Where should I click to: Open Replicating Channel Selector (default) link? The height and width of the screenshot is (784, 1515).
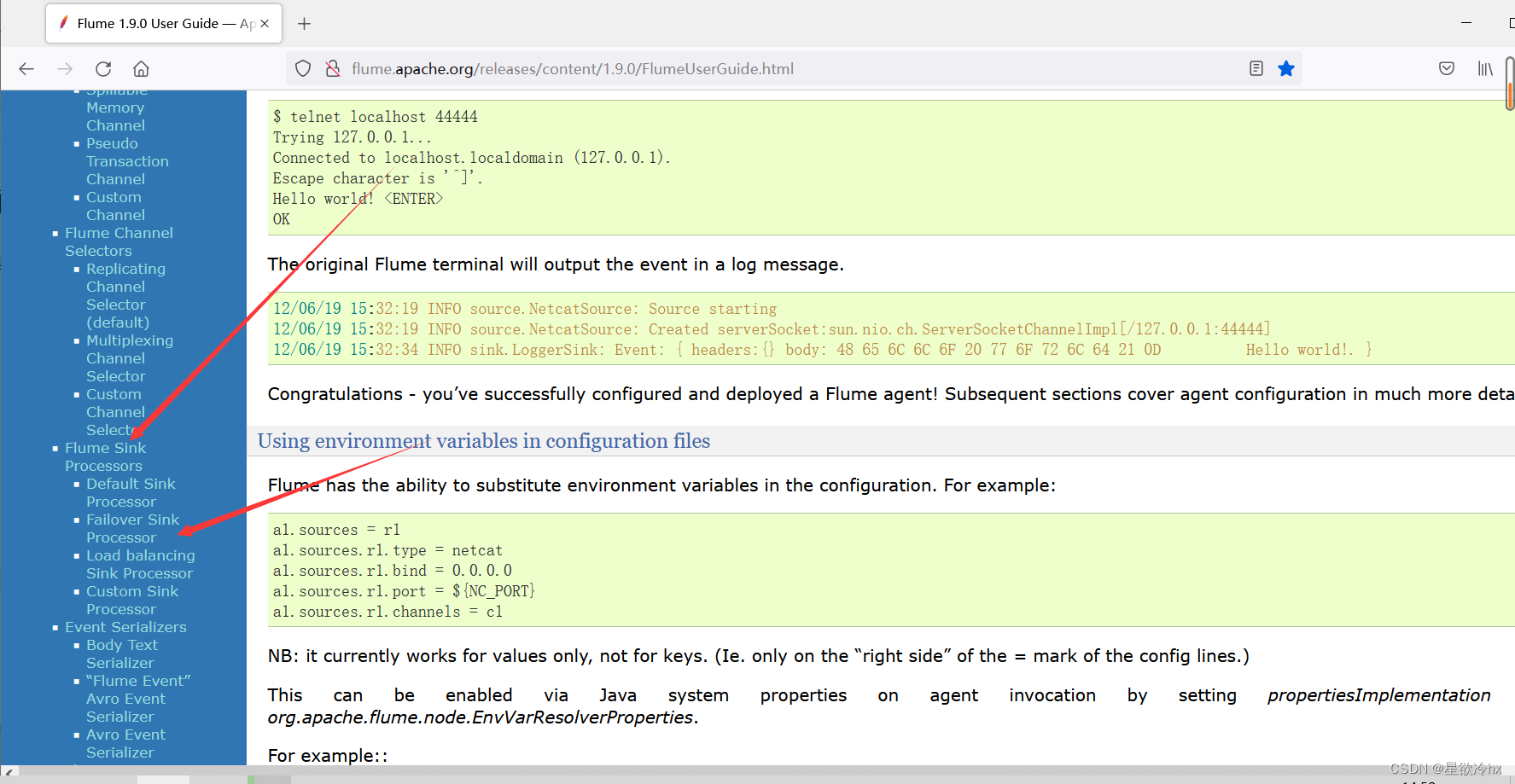(125, 295)
